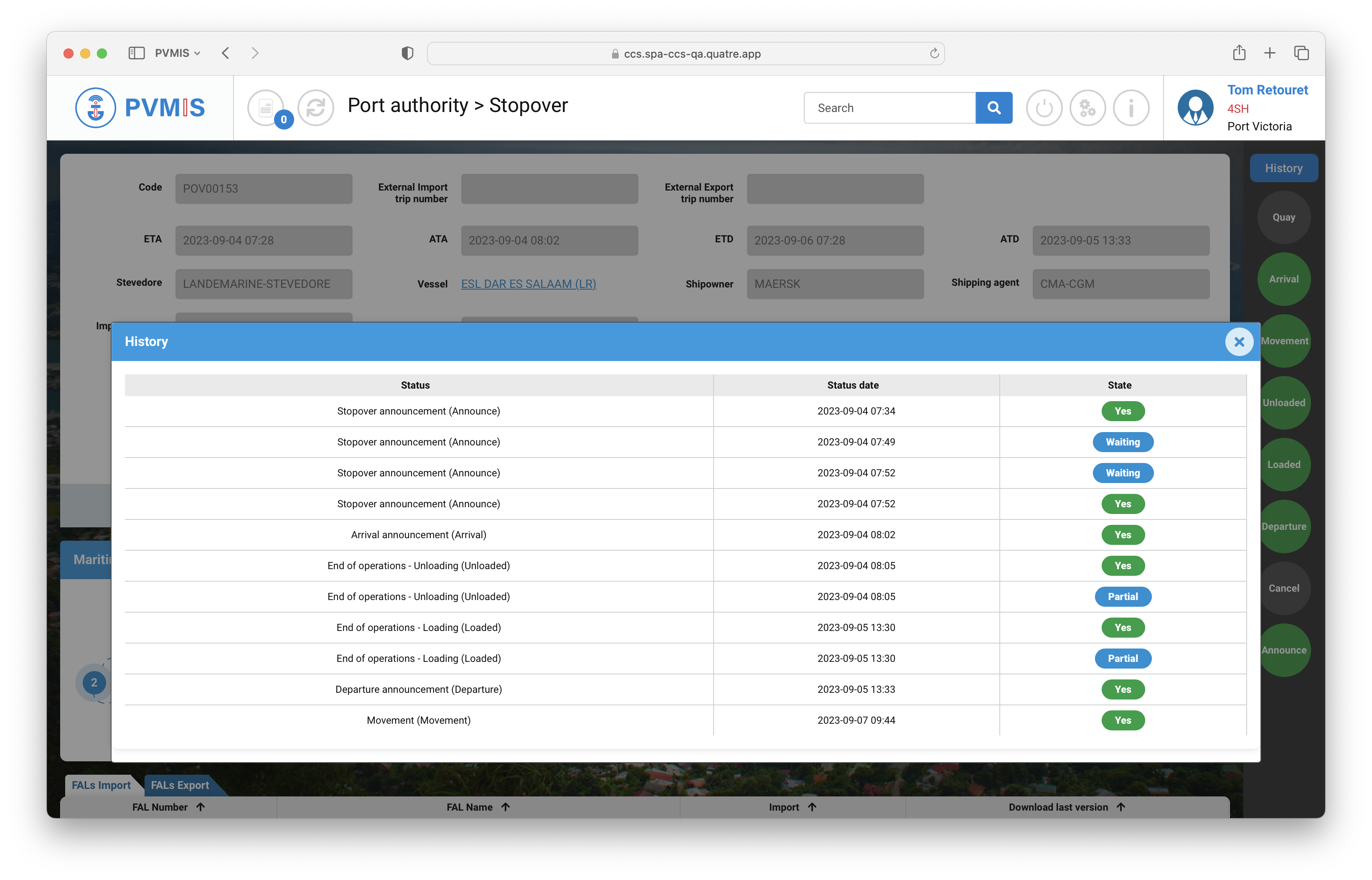
Task: Select the FALs Import tab
Action: pos(101,785)
